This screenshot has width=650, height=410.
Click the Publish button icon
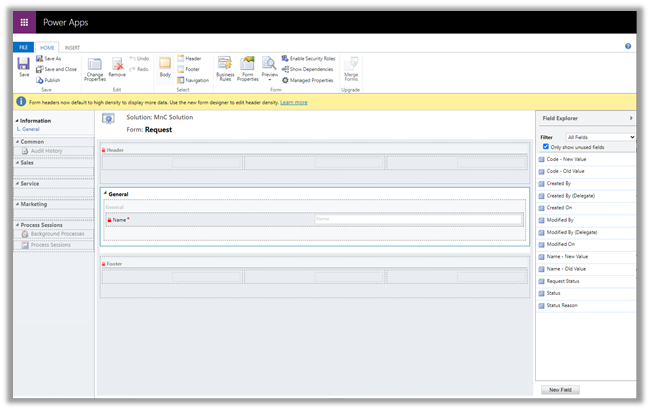40,80
